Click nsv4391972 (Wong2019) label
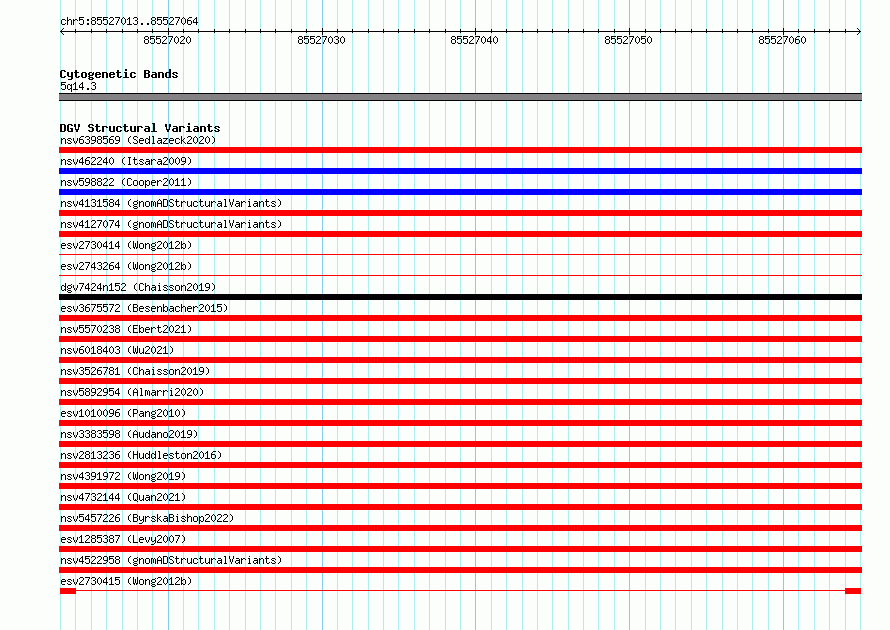Image resolution: width=890 pixels, height=630 pixels. pos(123,476)
